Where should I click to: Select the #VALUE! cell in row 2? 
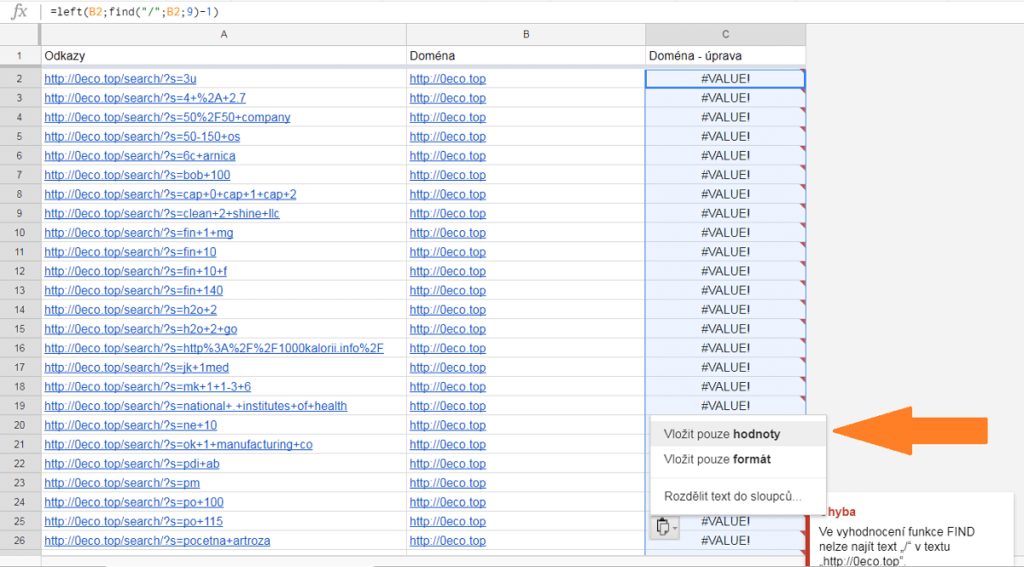(725, 79)
